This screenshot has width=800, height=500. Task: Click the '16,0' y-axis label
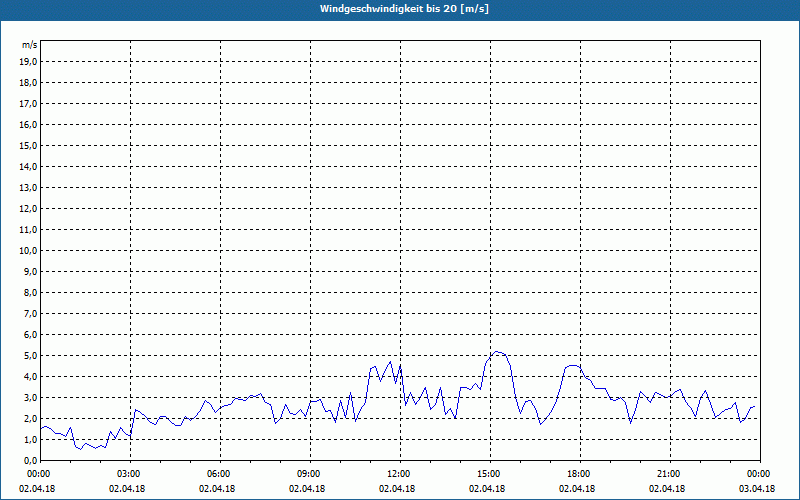click(28, 124)
